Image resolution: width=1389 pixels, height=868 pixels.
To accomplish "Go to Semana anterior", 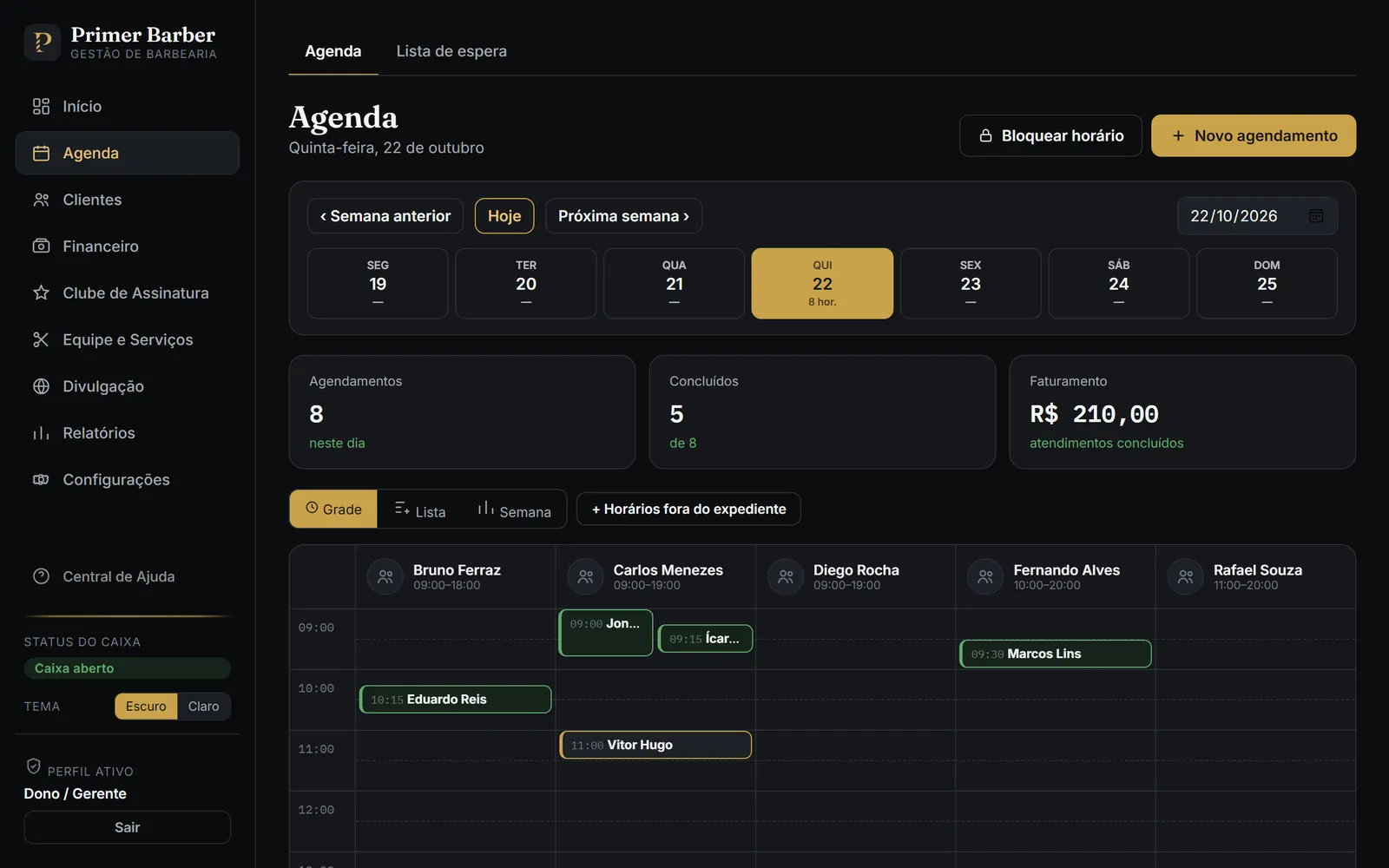I will pos(385,216).
